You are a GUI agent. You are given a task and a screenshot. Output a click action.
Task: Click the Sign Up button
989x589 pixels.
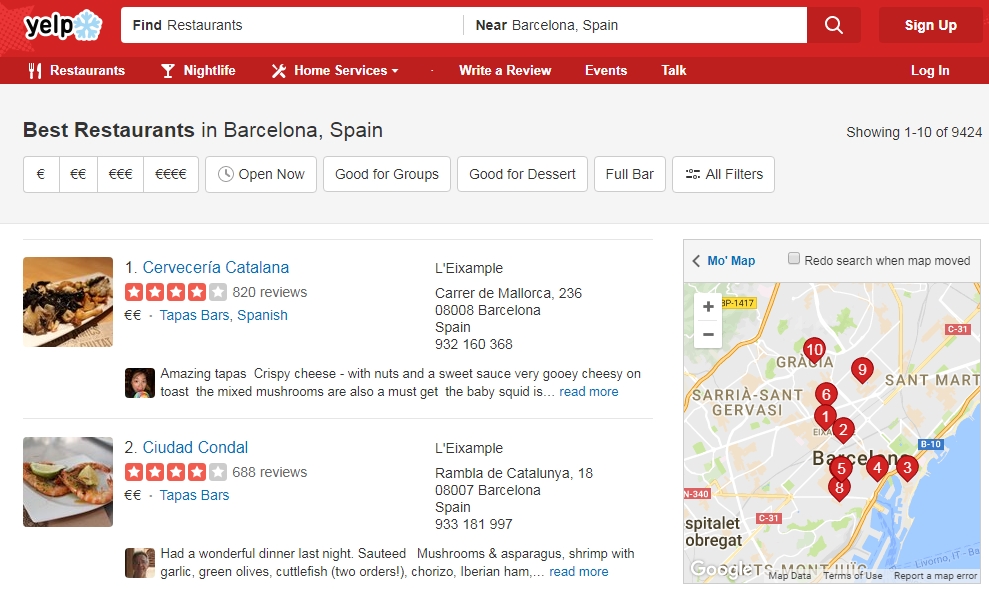[930, 25]
